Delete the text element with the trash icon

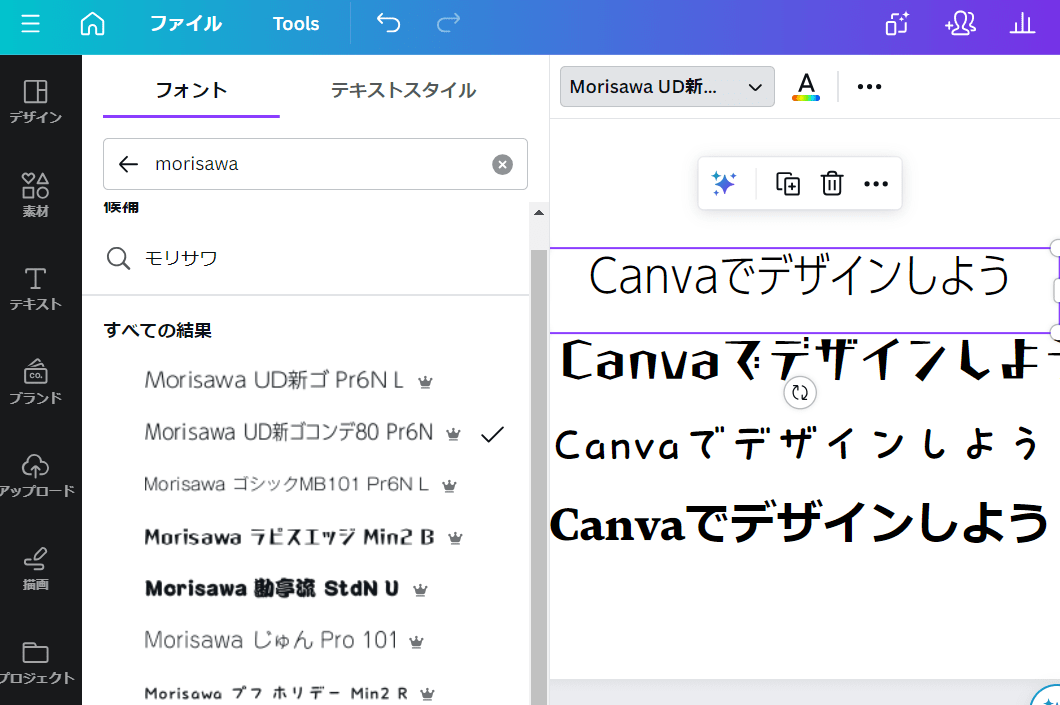[831, 184]
